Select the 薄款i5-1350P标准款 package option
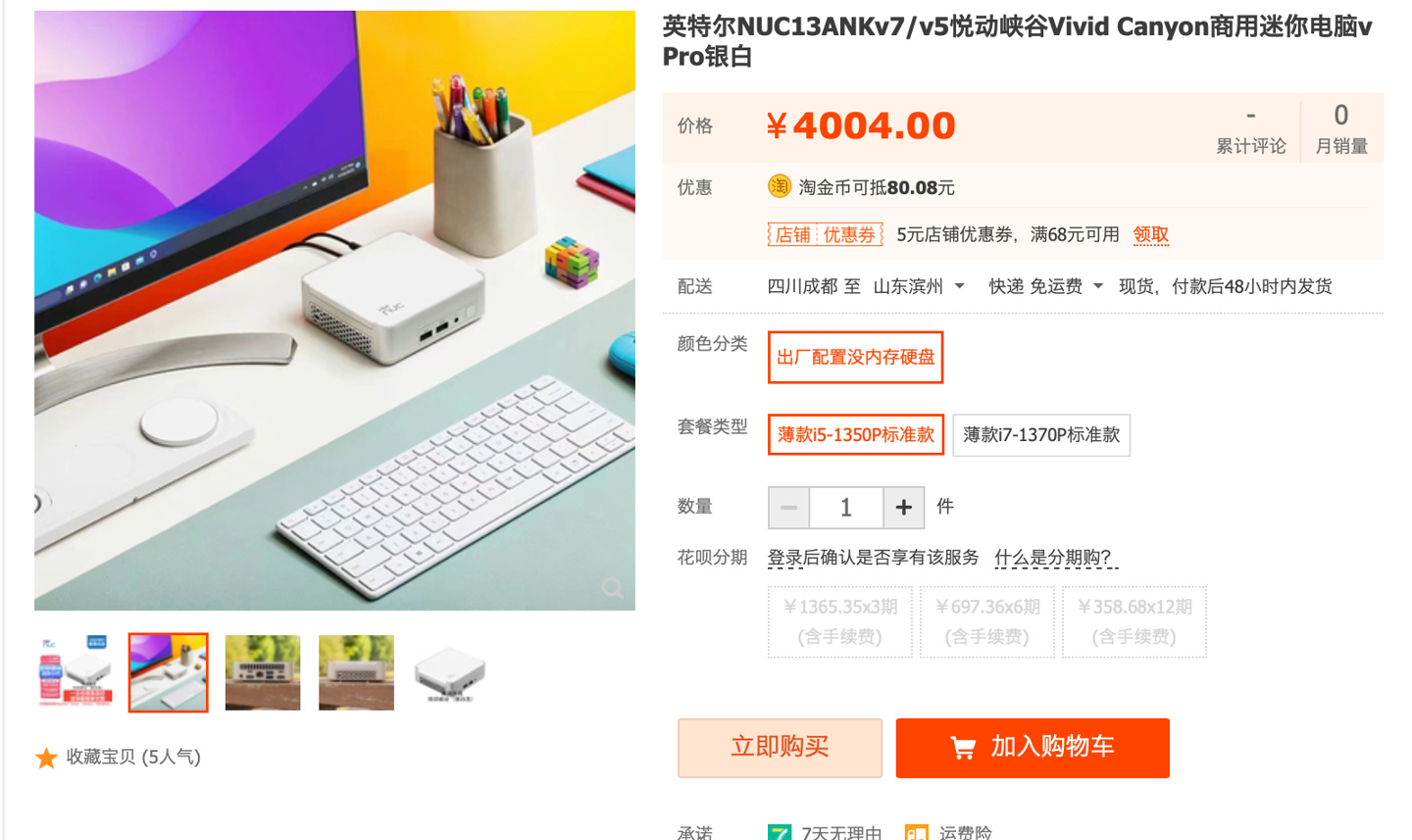The width and height of the screenshot is (1412, 840). [856, 435]
